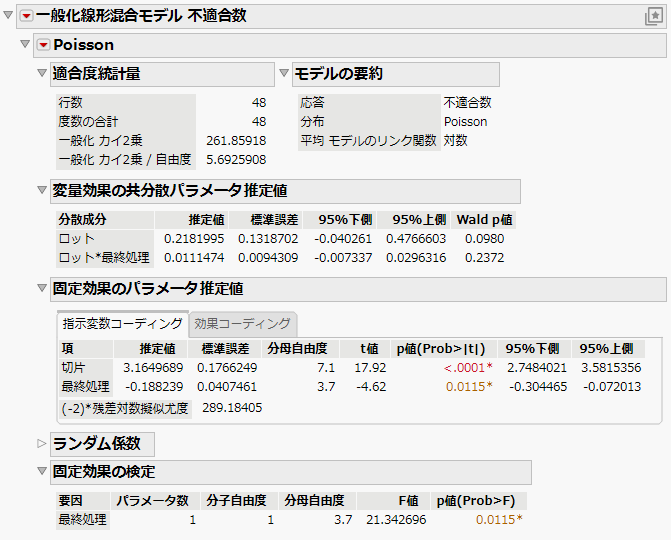Select F value 21.342696
Image resolution: width=671 pixels, height=540 pixels.
pos(396,519)
